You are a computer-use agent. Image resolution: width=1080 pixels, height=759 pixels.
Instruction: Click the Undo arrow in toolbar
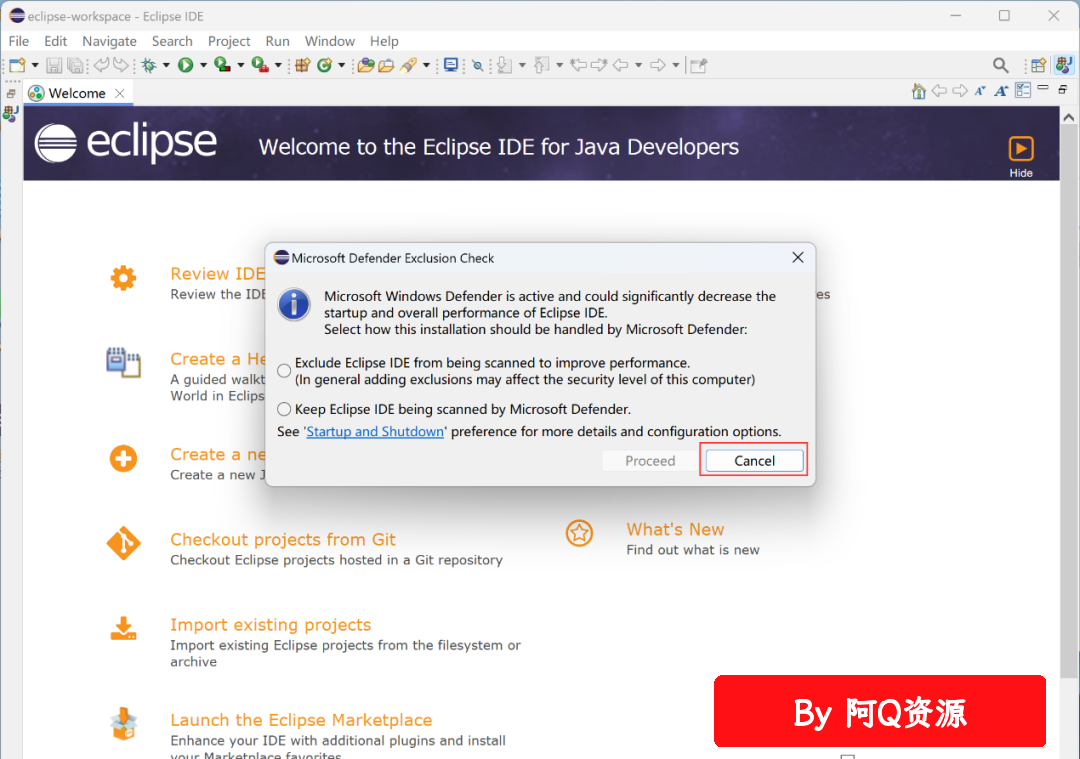101,65
